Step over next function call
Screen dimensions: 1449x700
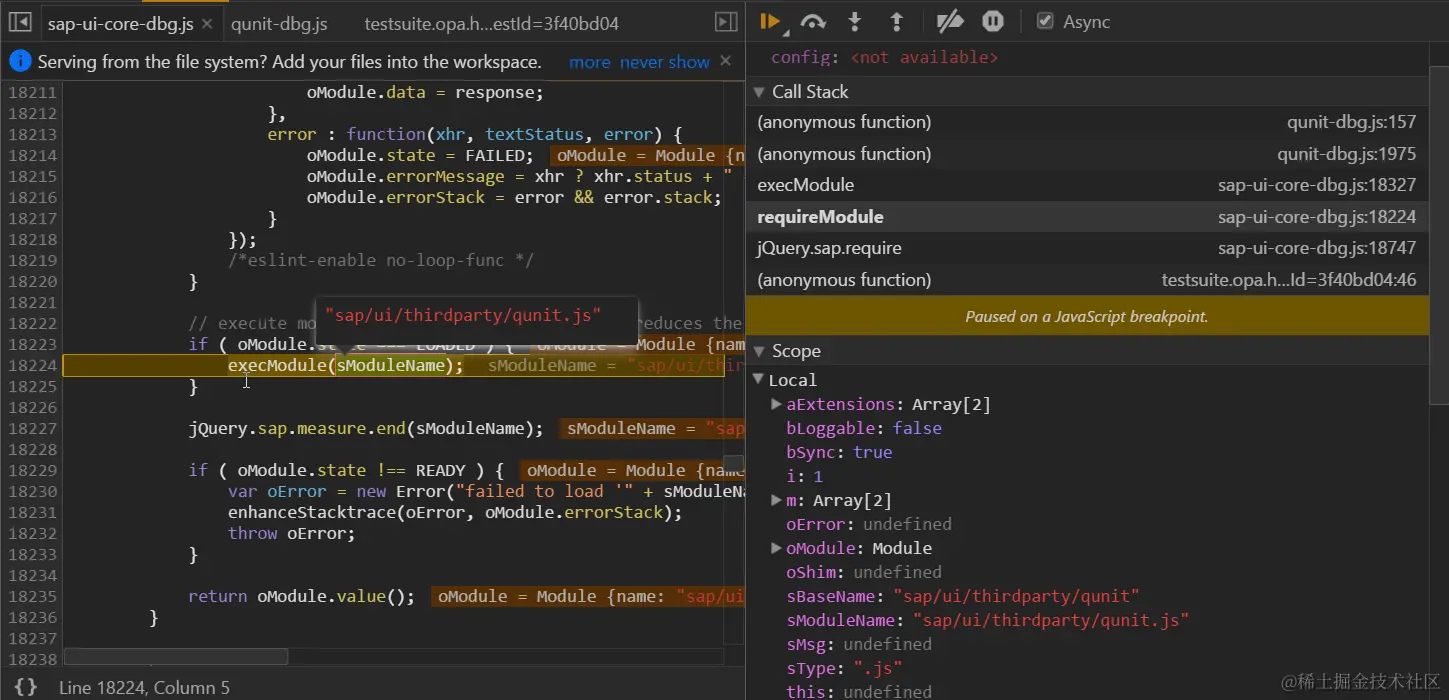(813, 21)
